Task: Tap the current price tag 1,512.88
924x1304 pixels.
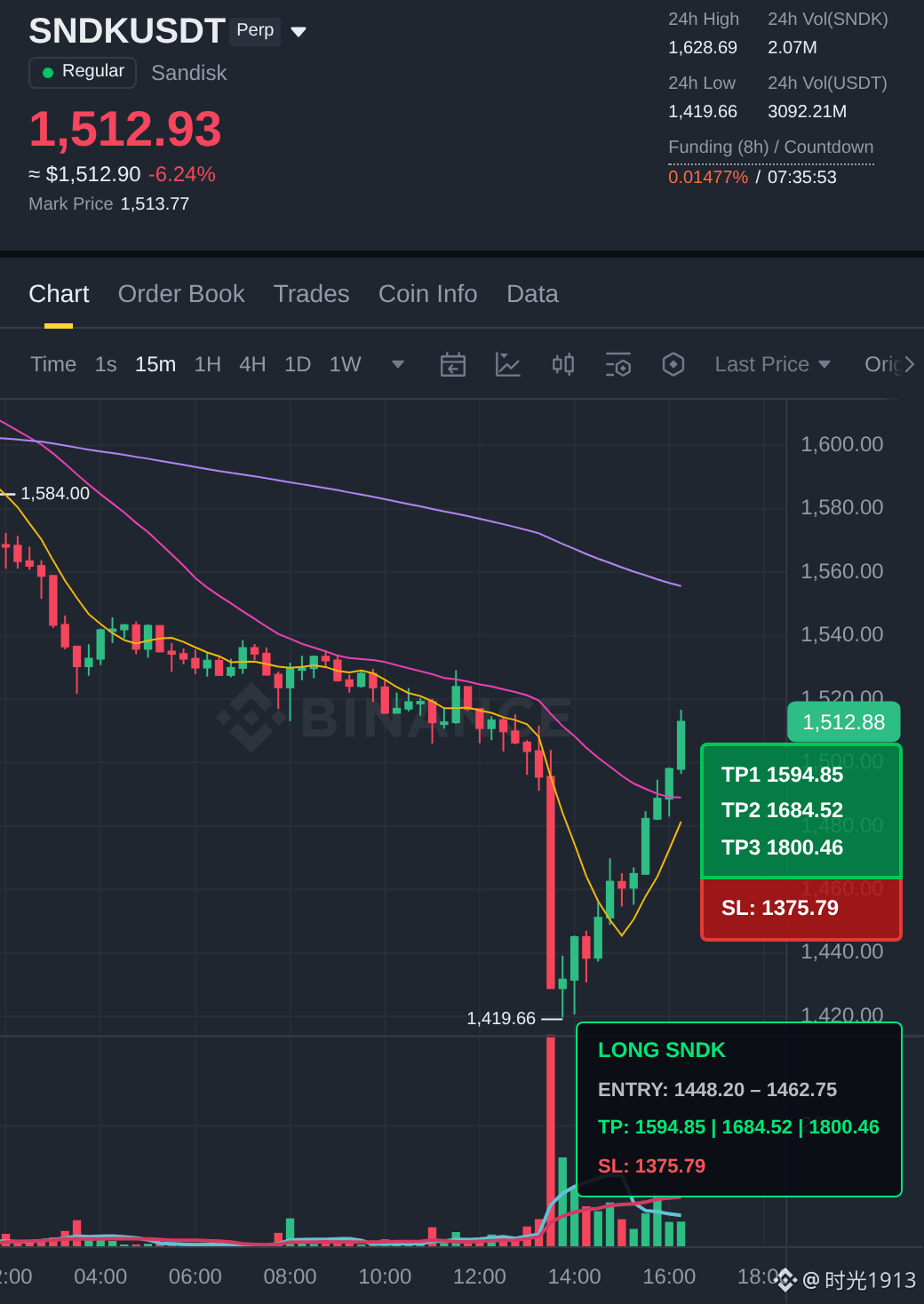Action: click(844, 722)
